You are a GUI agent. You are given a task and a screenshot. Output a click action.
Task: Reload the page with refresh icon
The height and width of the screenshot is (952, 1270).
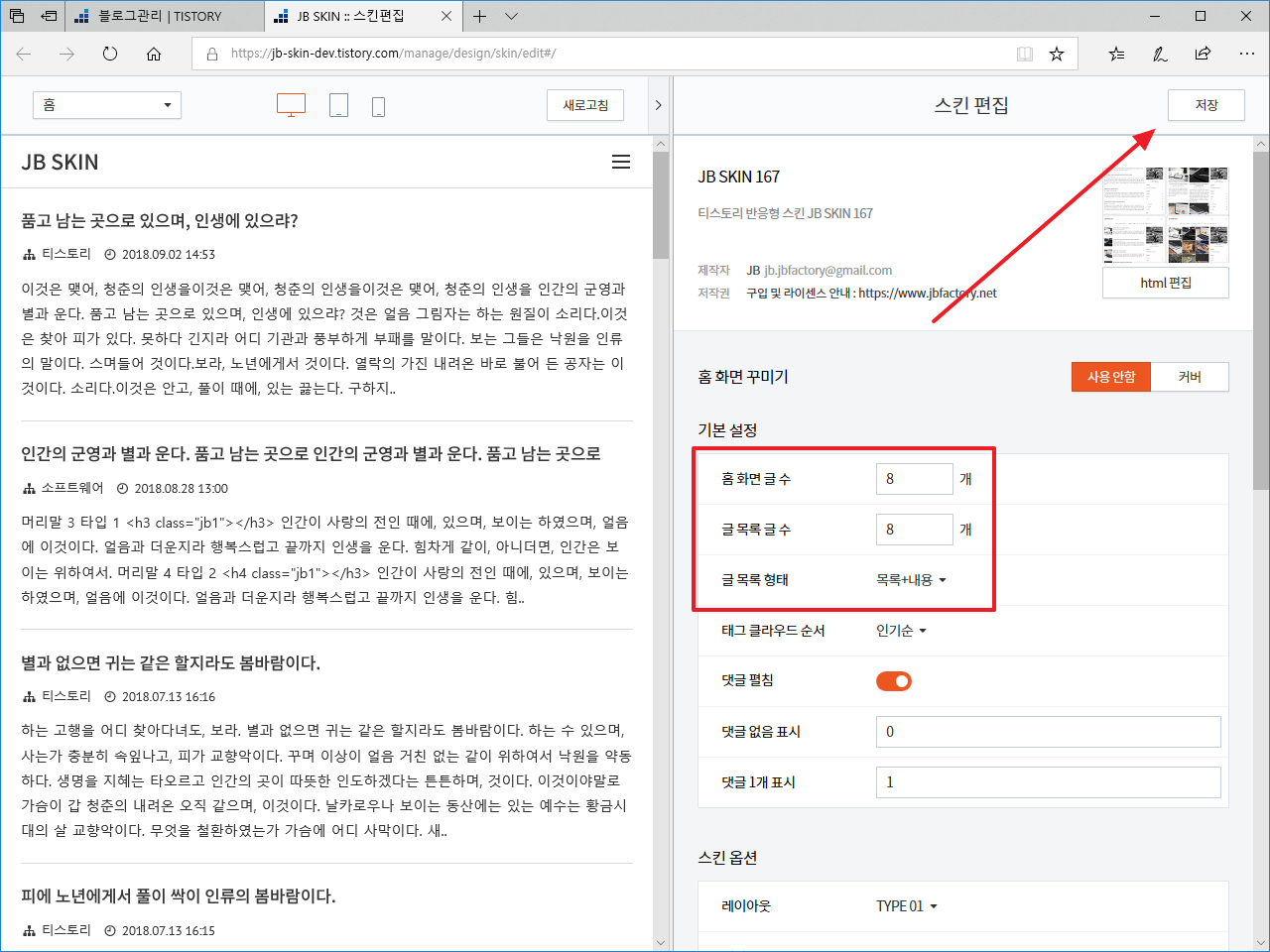point(110,54)
